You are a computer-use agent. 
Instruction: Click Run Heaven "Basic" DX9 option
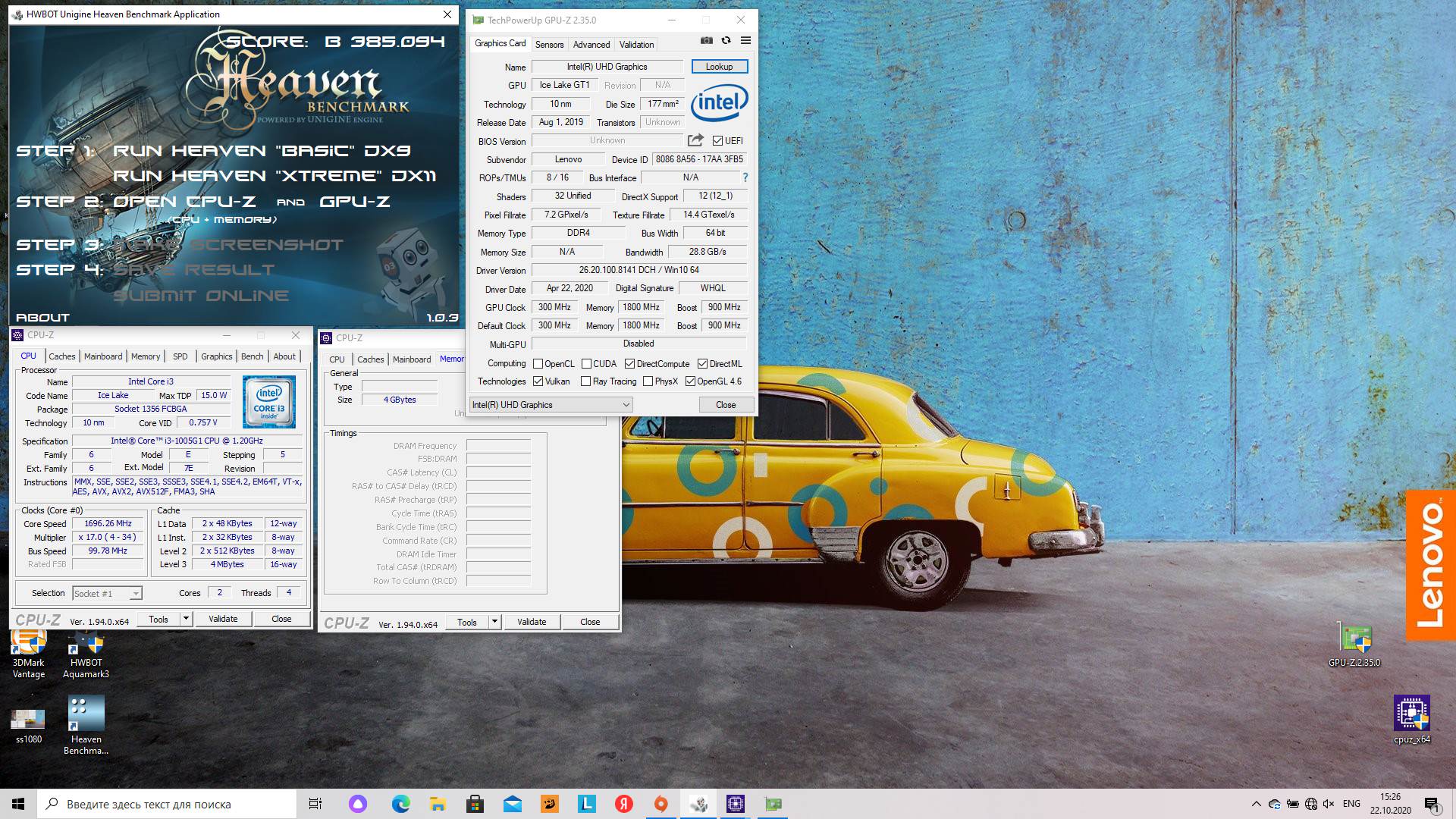[262, 151]
